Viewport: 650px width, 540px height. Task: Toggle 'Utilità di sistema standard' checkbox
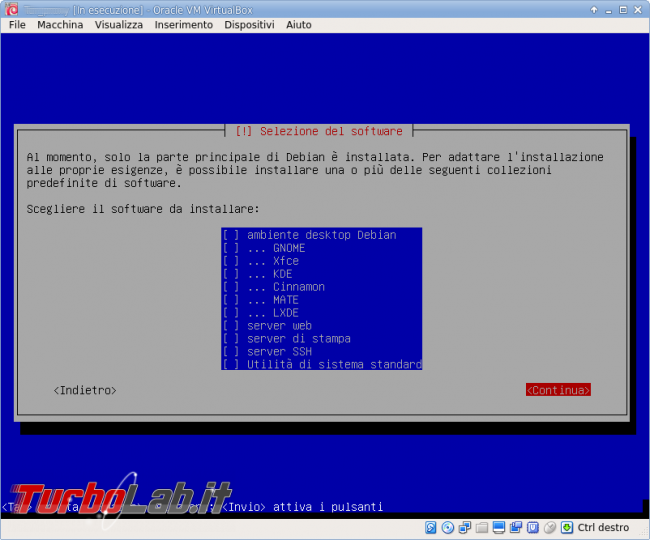(x=231, y=364)
